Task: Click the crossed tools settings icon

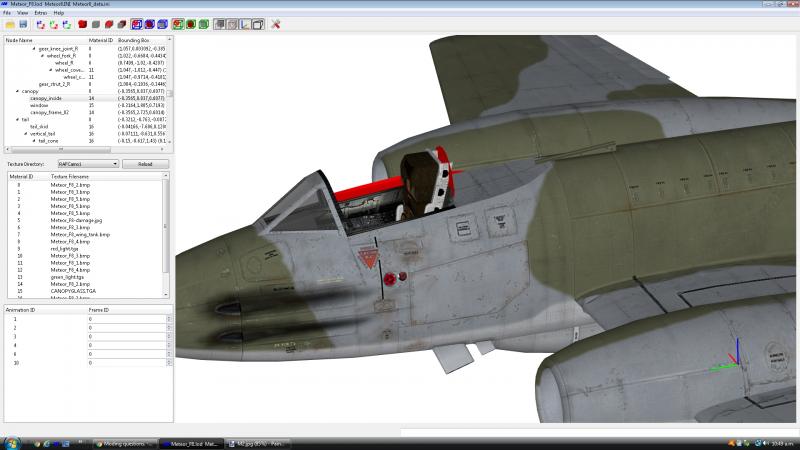Action: (x=276, y=24)
